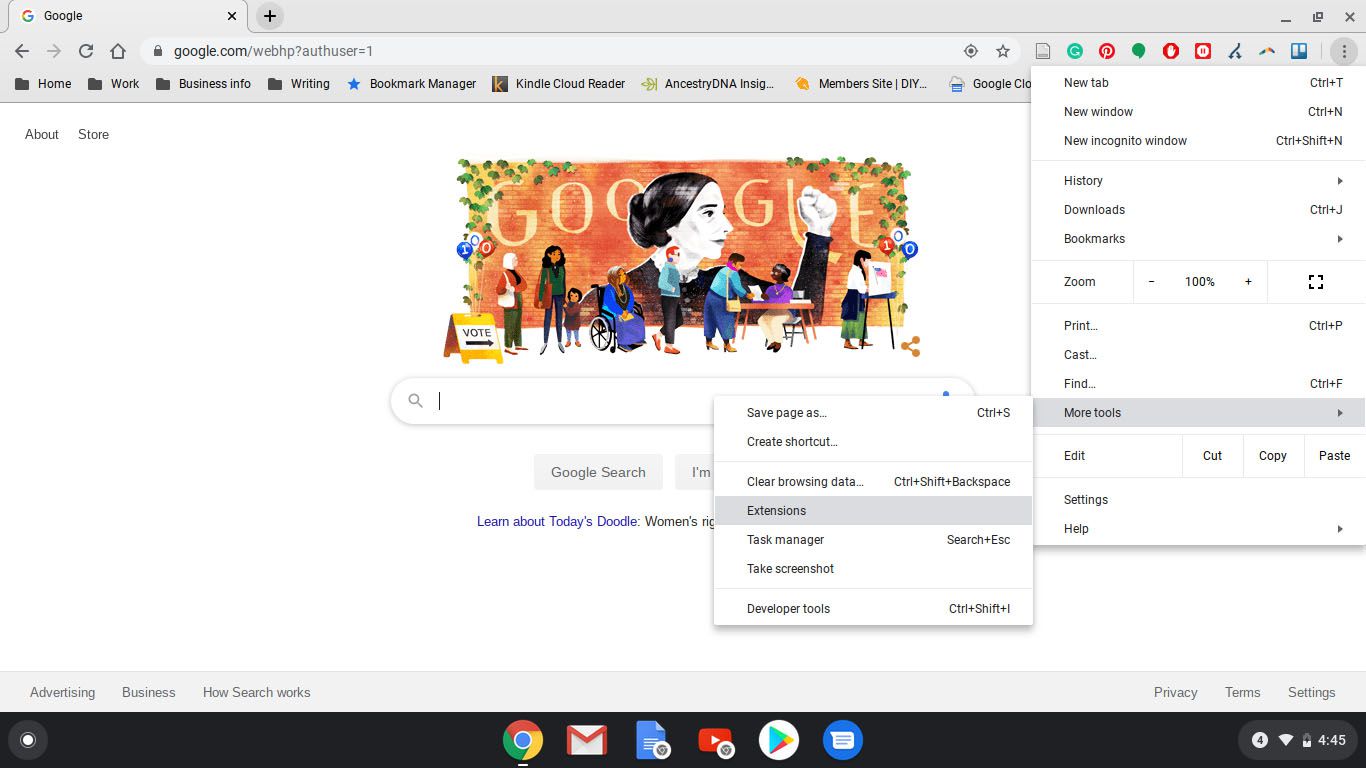This screenshot has height=768, width=1366.
Task: Open Task manager from submenu
Action: tap(873, 540)
